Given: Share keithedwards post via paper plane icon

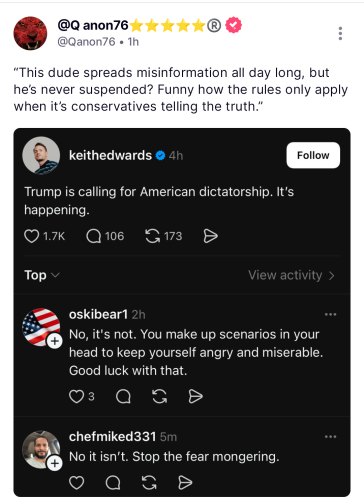Looking at the screenshot, I should pos(211,236).
